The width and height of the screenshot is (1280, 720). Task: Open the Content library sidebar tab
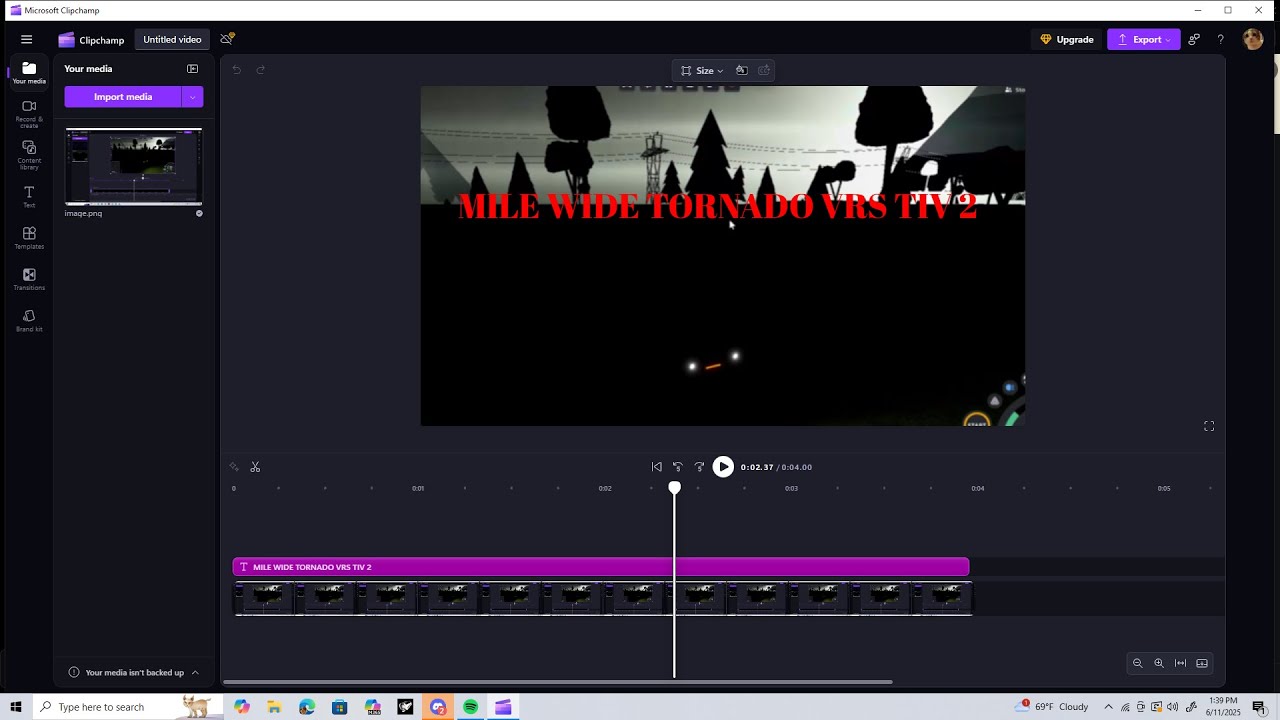(29, 155)
